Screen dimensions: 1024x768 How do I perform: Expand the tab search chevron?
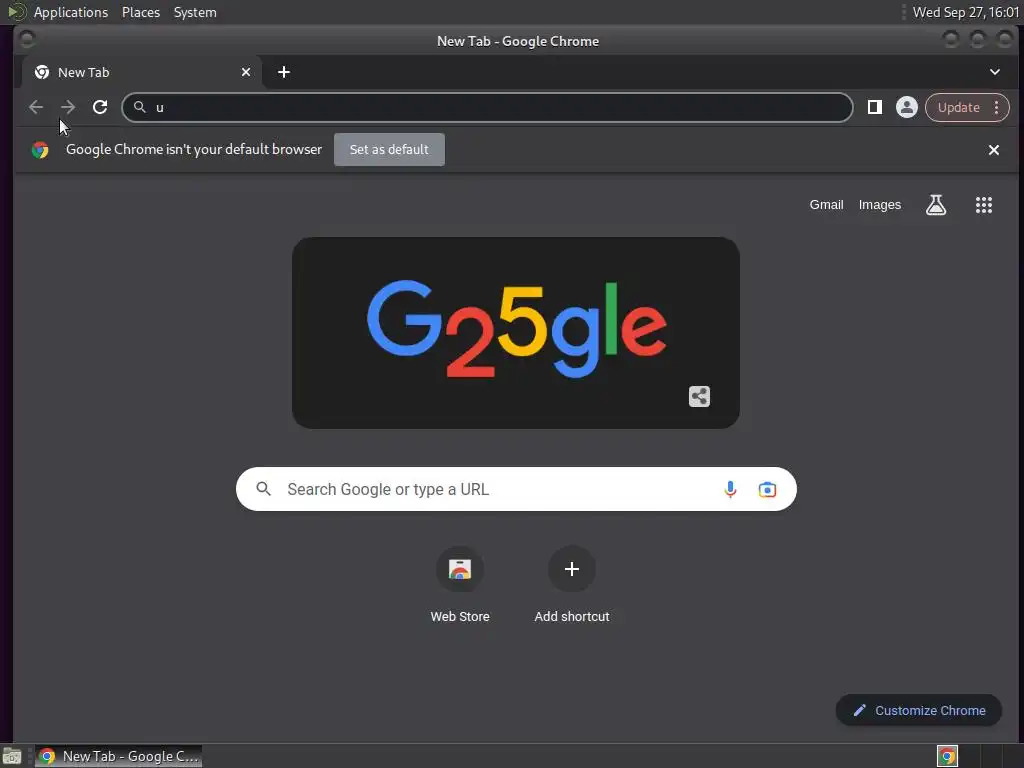point(995,72)
